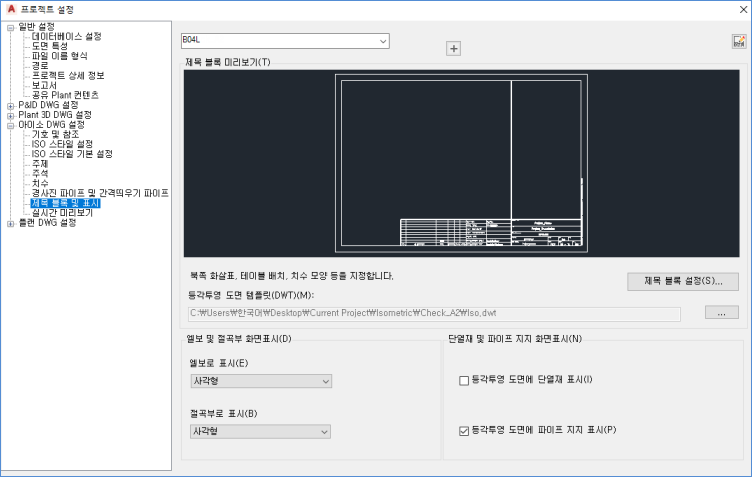Image resolution: width=752 pixels, height=477 pixels.
Task: Select the 일반 설정 tree label
Action: point(36,27)
